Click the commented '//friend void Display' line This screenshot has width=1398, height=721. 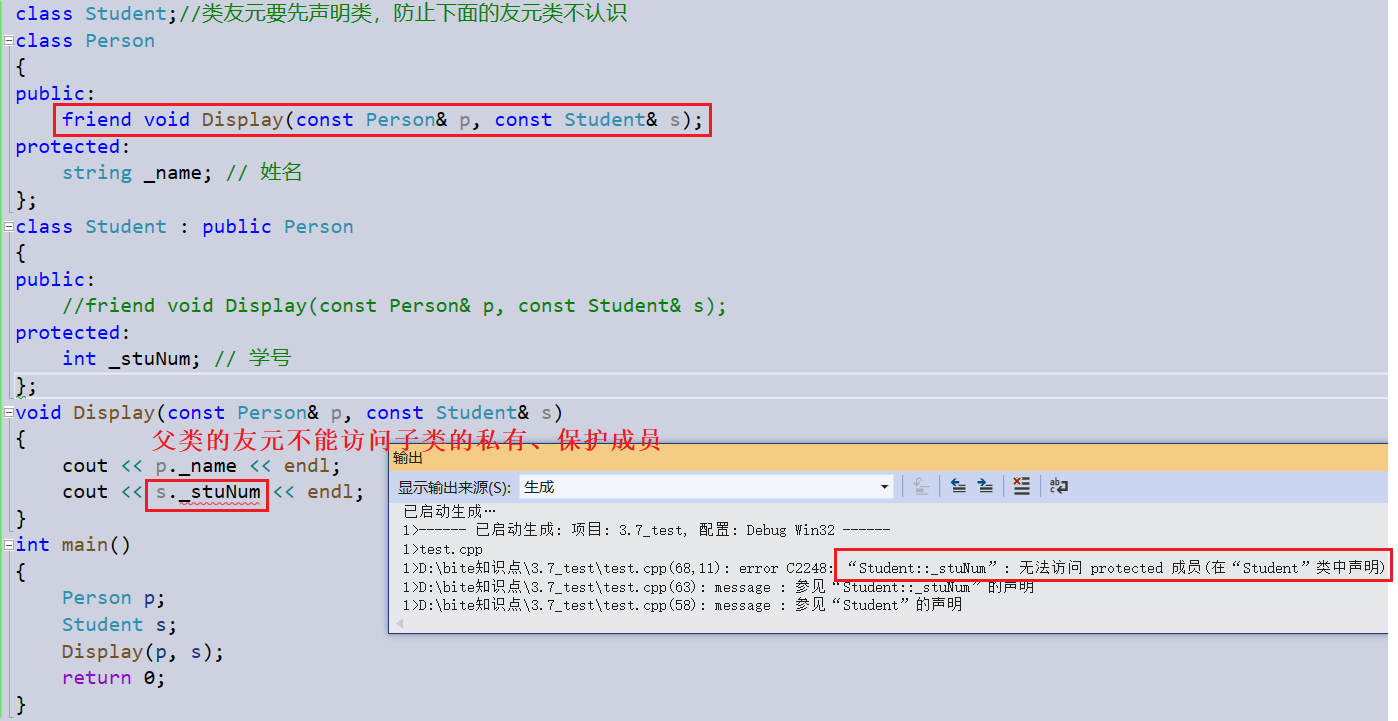click(394, 306)
